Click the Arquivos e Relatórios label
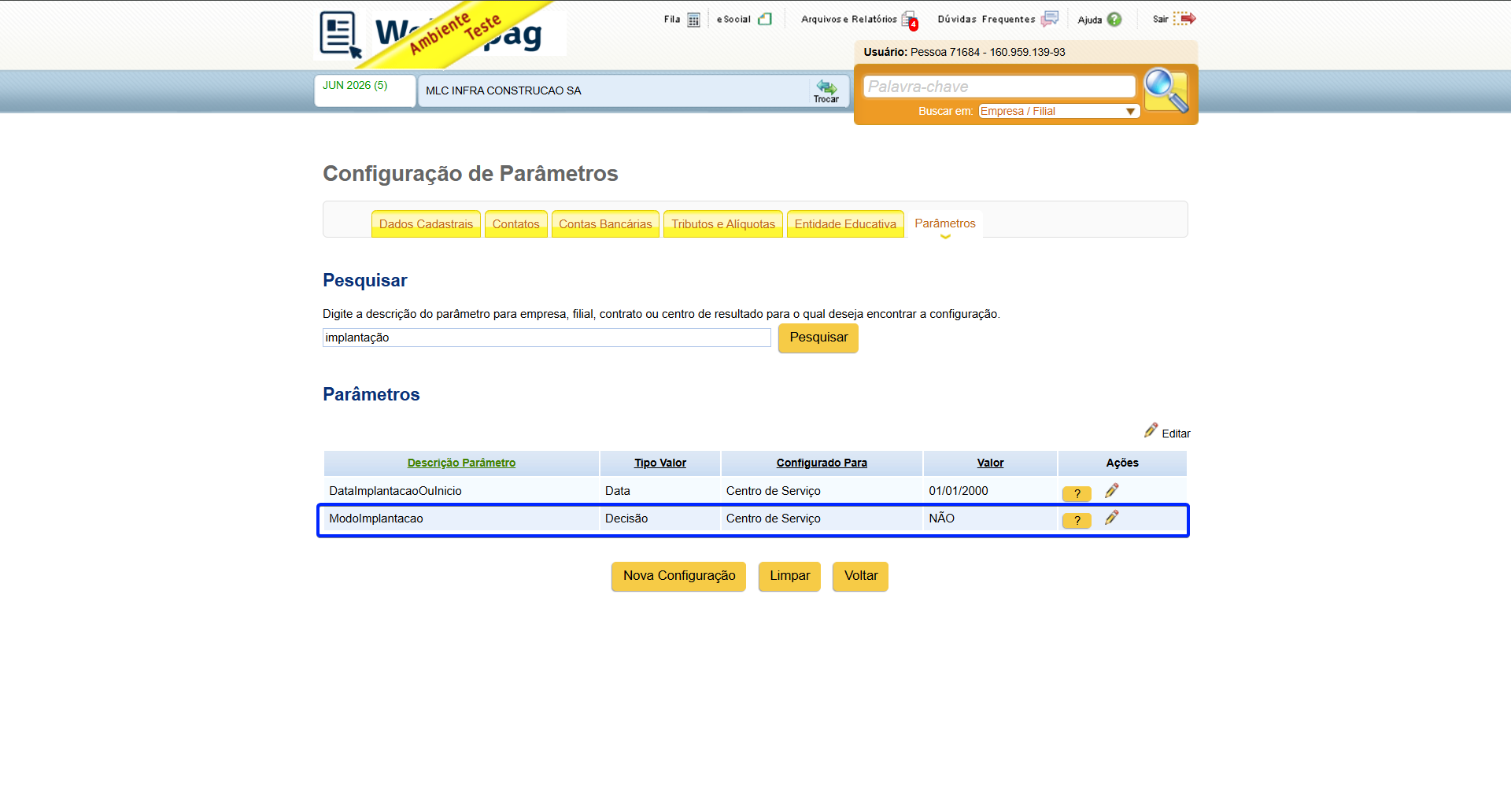This screenshot has width=1511, height=812. (849, 20)
